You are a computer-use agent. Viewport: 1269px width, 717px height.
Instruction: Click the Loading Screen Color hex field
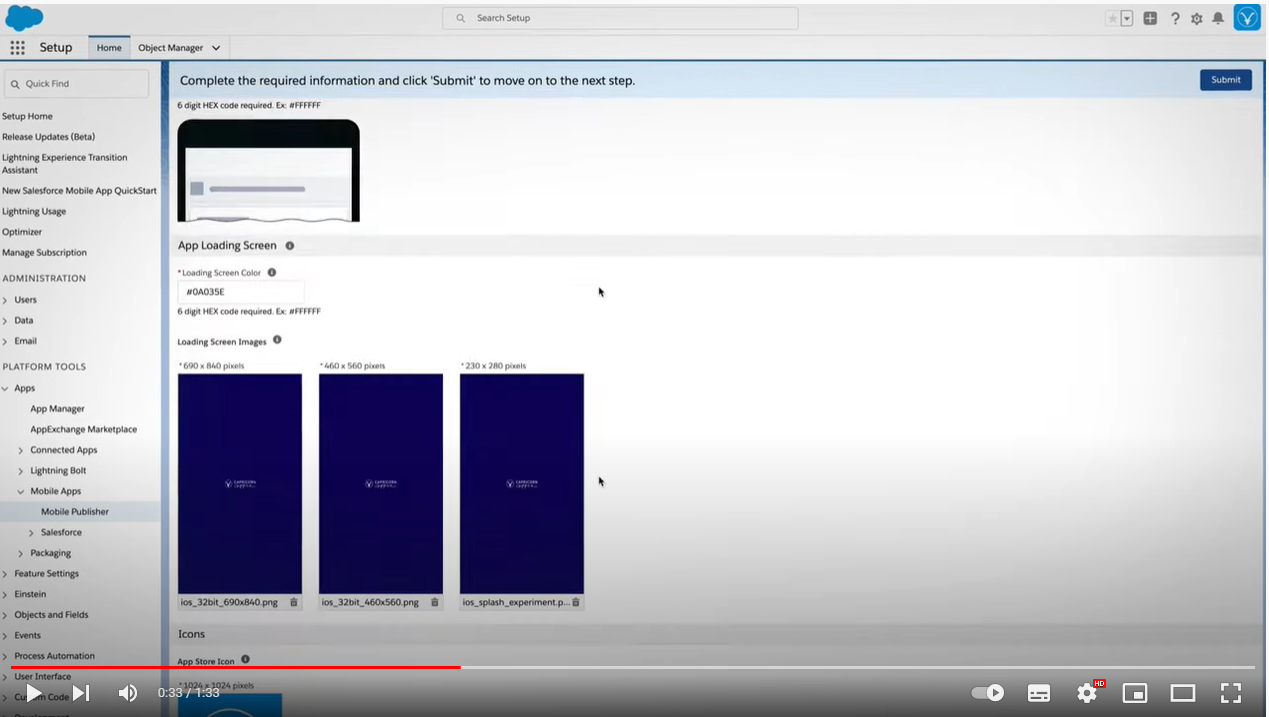coord(241,292)
